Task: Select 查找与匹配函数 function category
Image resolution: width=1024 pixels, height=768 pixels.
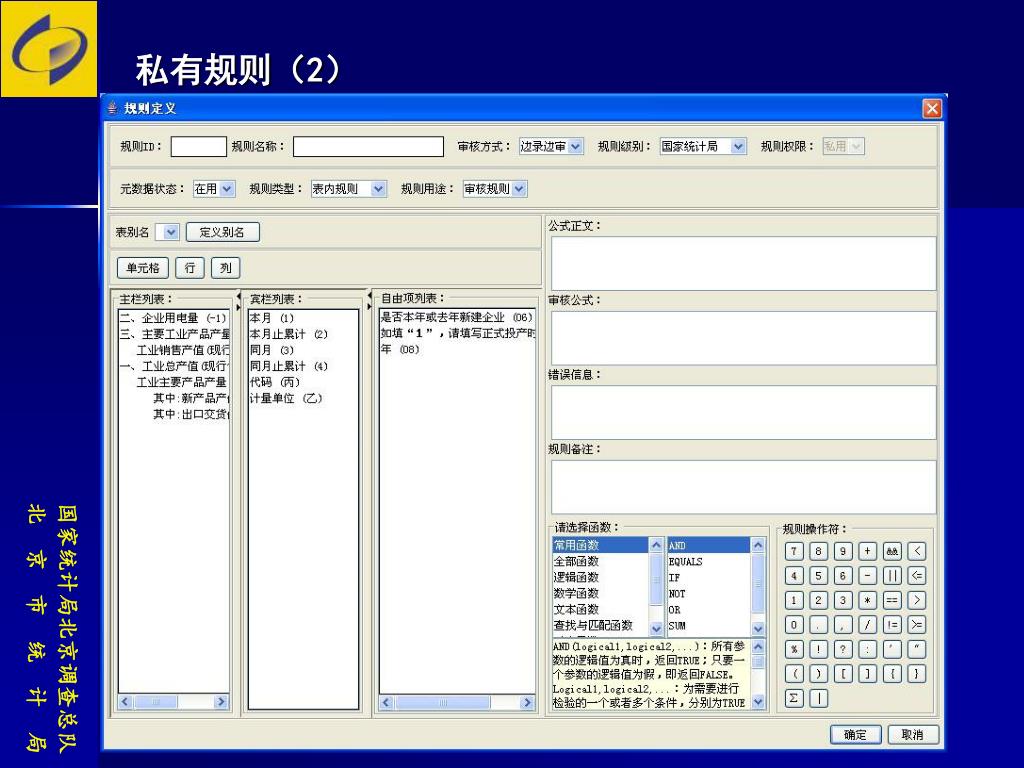Action: pyautogui.click(x=601, y=625)
